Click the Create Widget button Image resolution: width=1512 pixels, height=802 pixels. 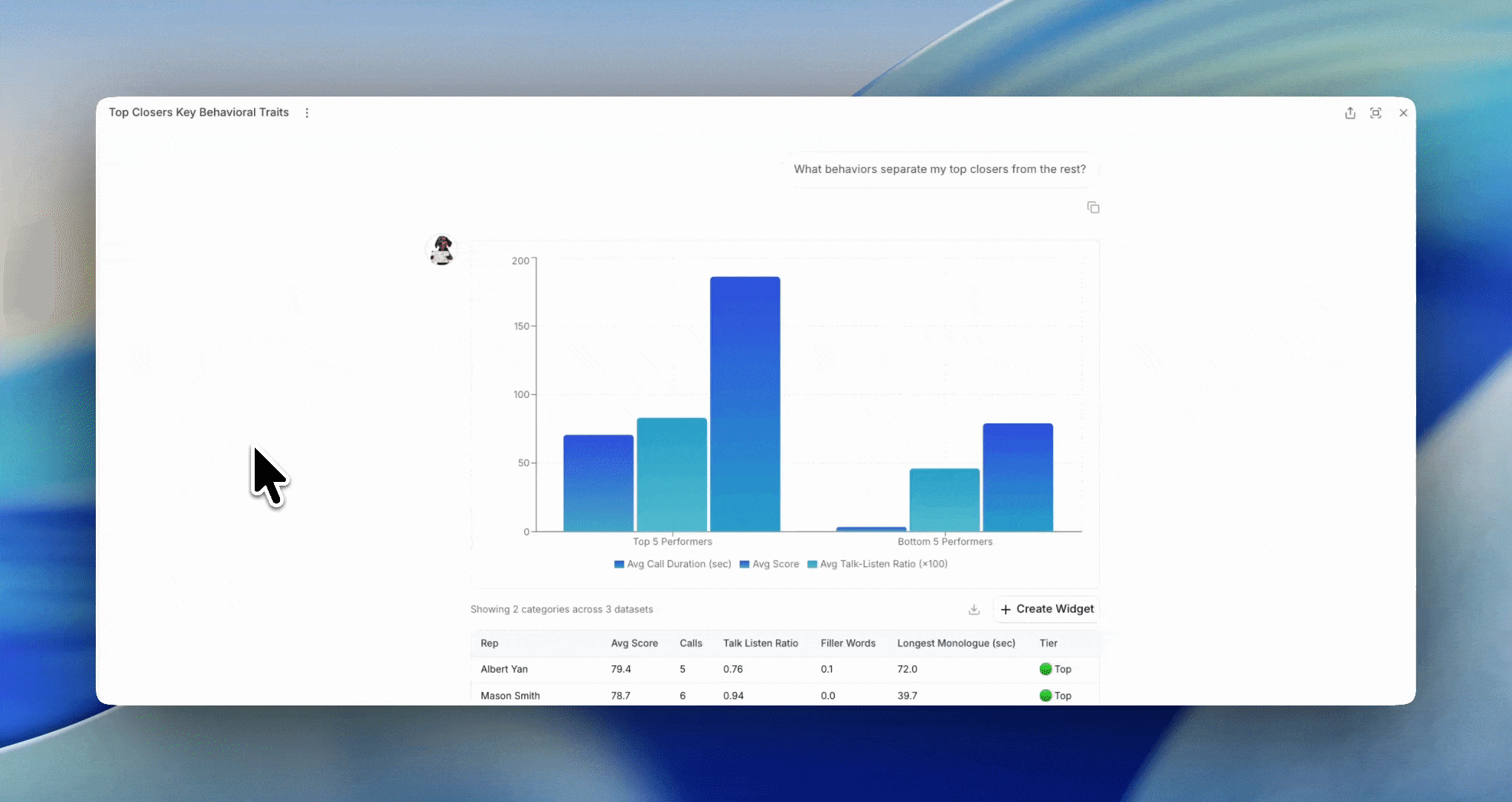click(x=1046, y=609)
